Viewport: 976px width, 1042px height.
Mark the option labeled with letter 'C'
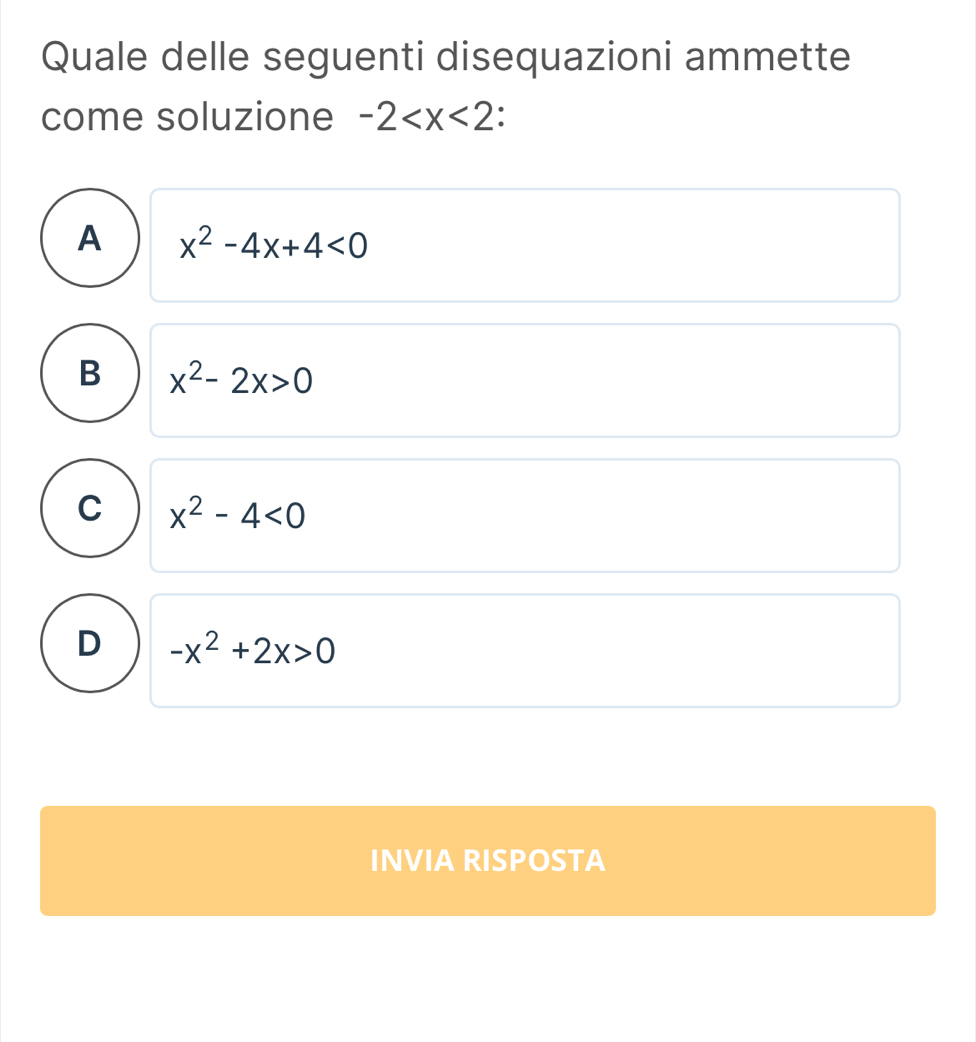pos(91,508)
